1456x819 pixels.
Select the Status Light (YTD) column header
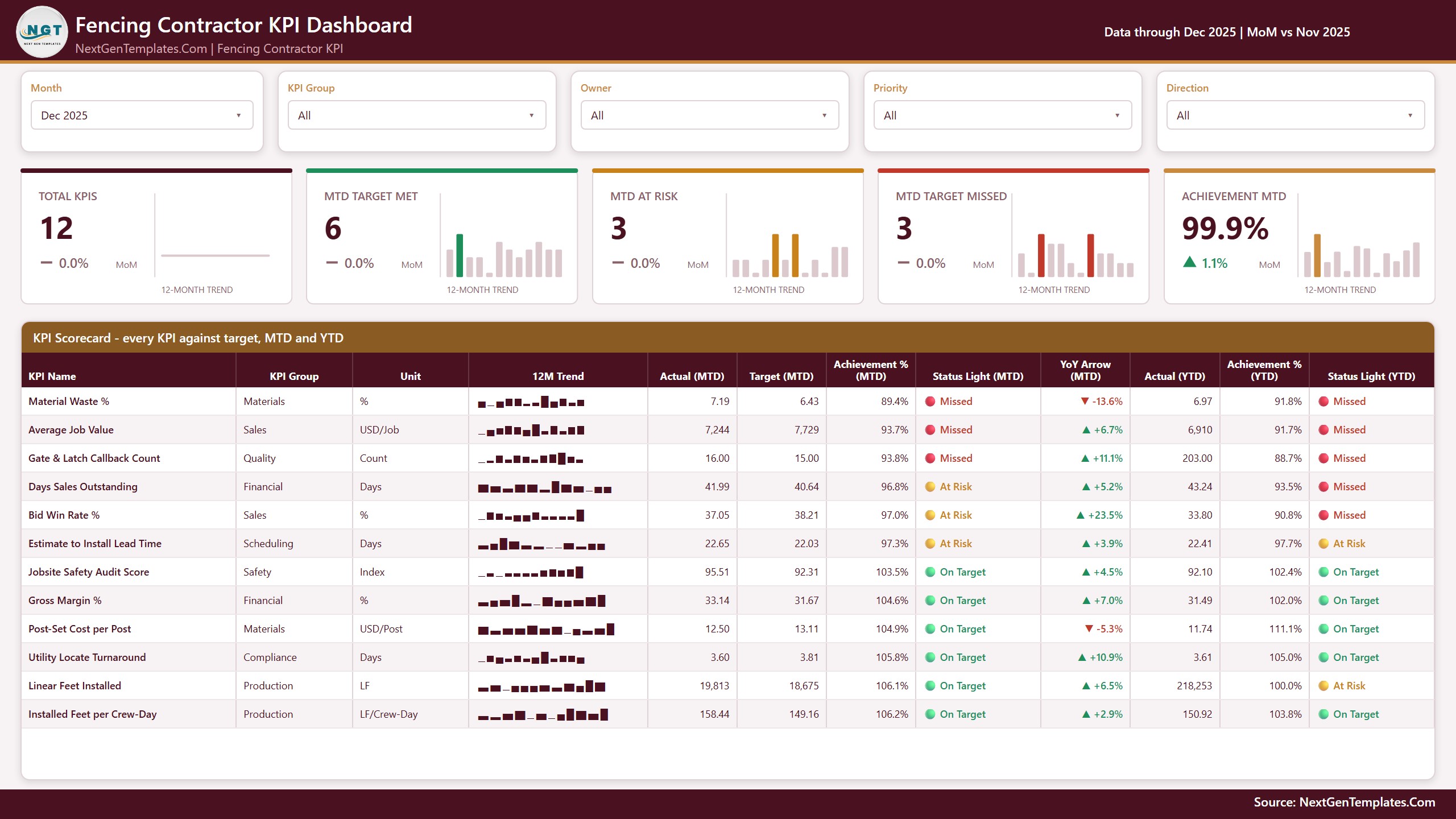coord(1371,370)
